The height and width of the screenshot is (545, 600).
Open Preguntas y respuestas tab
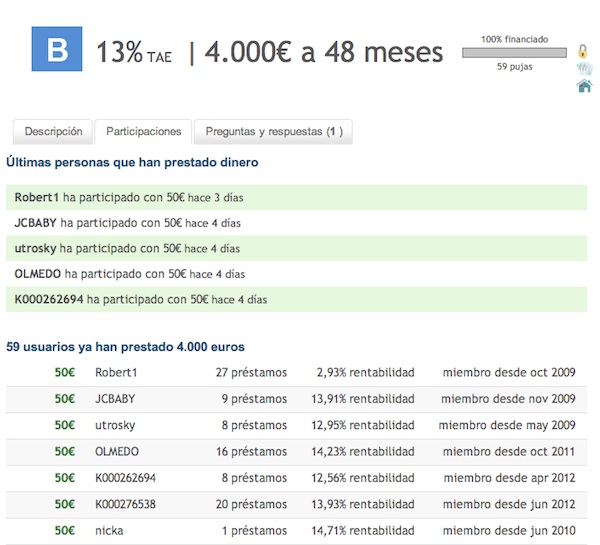coord(272,131)
